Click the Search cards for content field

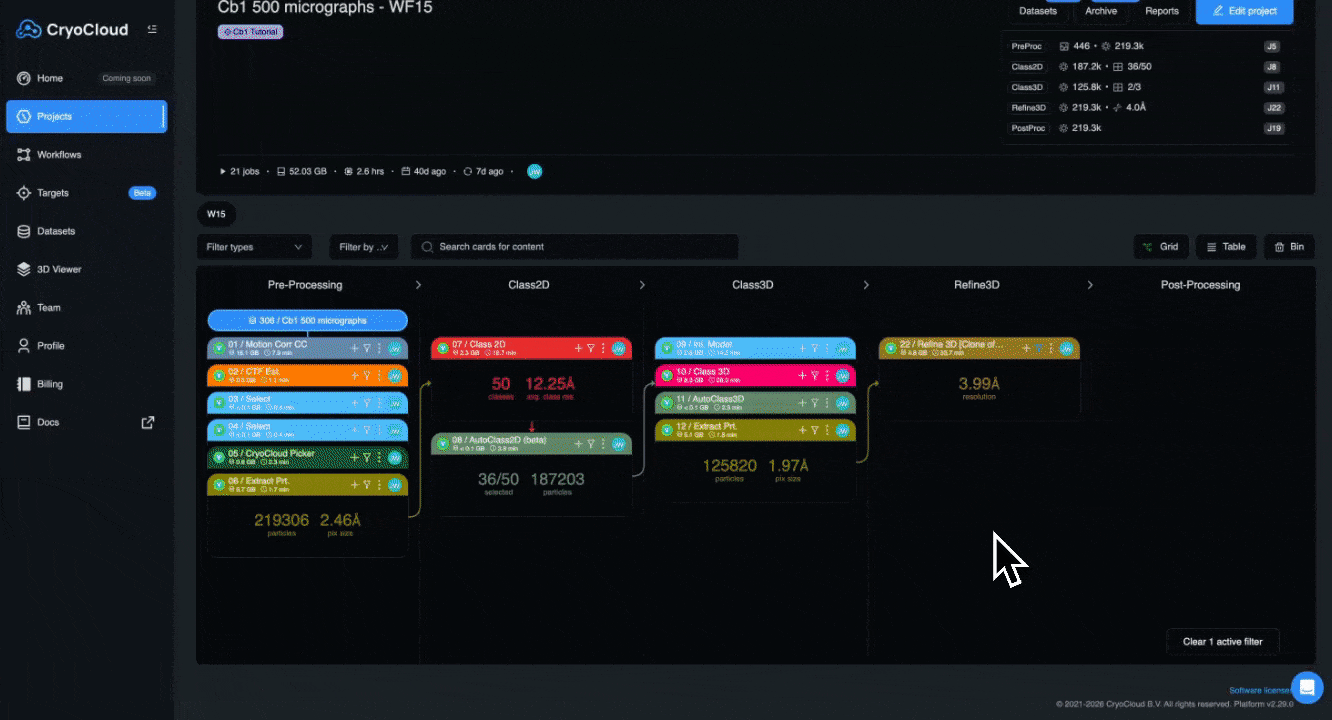click(575, 247)
